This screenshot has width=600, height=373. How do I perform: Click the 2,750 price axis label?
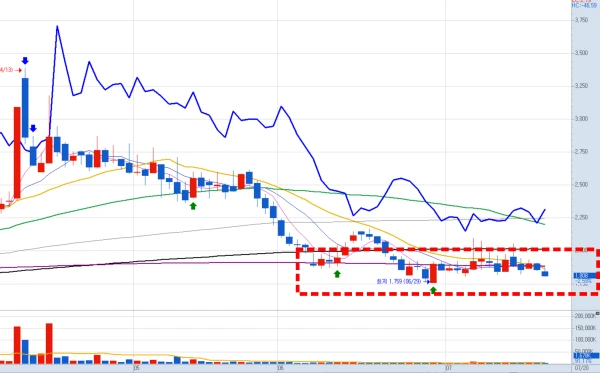[x=581, y=151]
